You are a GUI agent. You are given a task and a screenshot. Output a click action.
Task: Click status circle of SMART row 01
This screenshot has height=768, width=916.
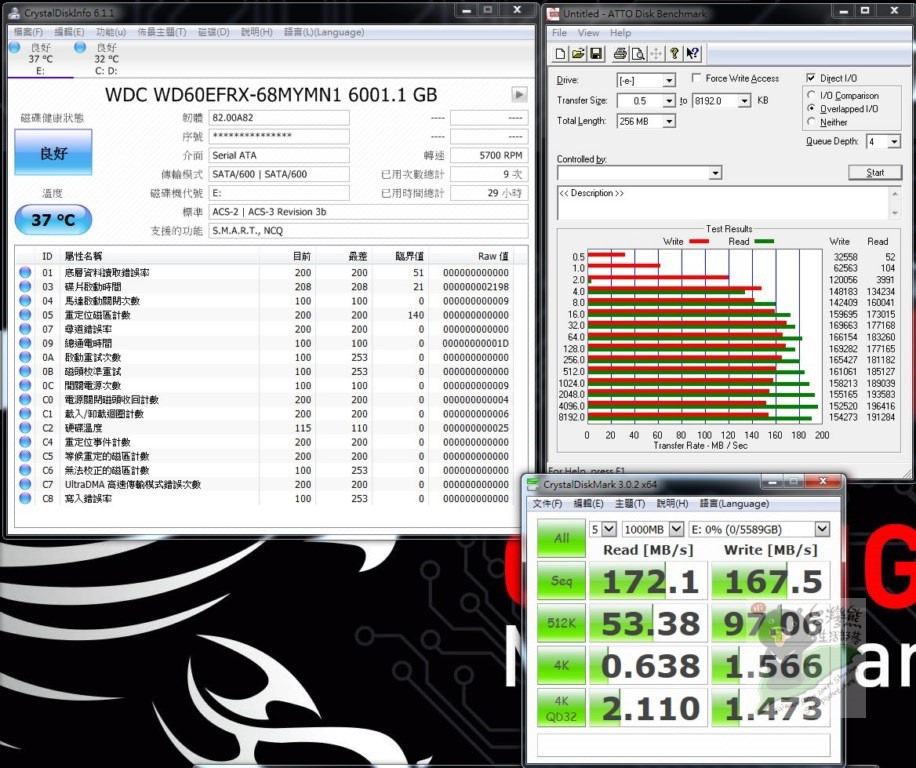[x=25, y=272]
